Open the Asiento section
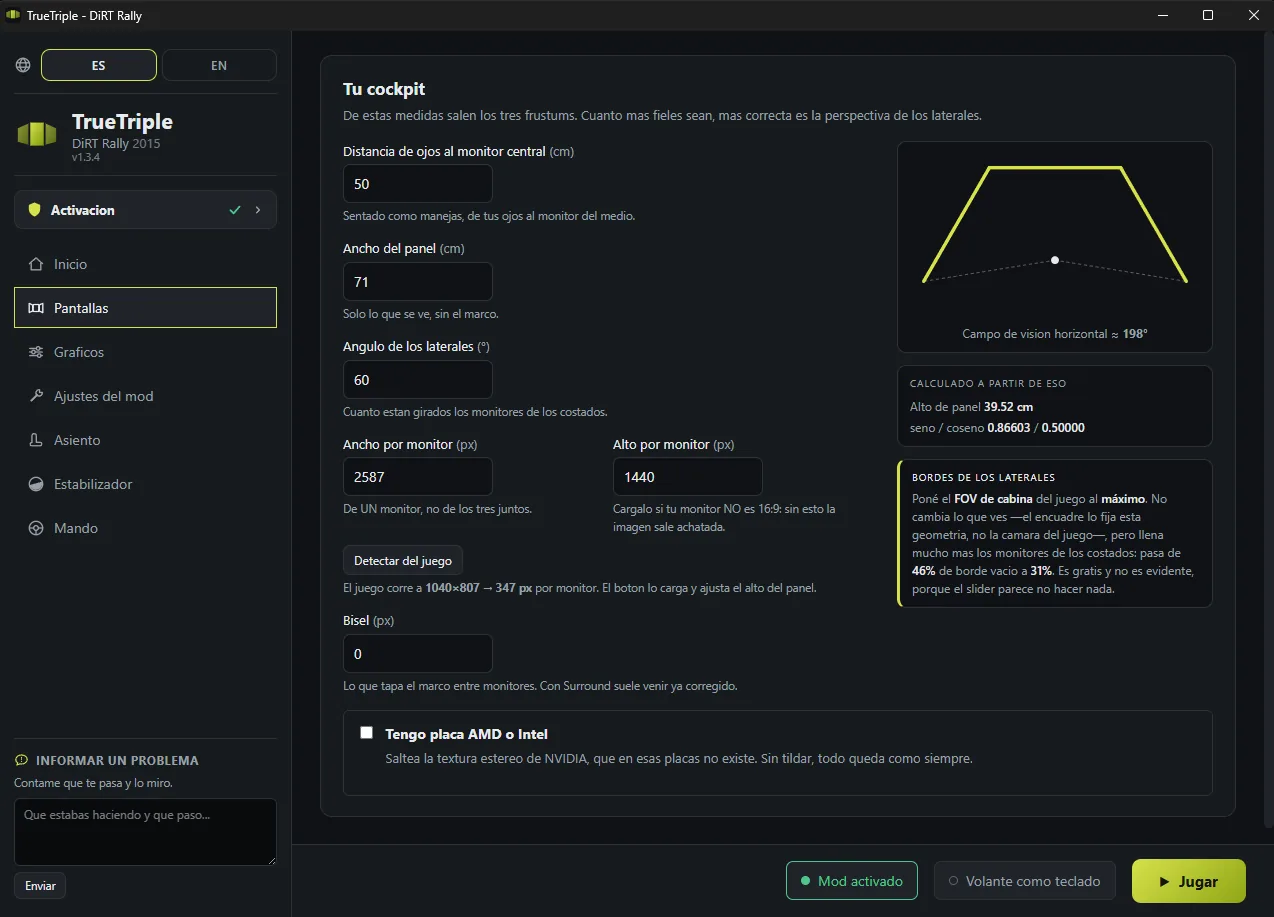 145,440
